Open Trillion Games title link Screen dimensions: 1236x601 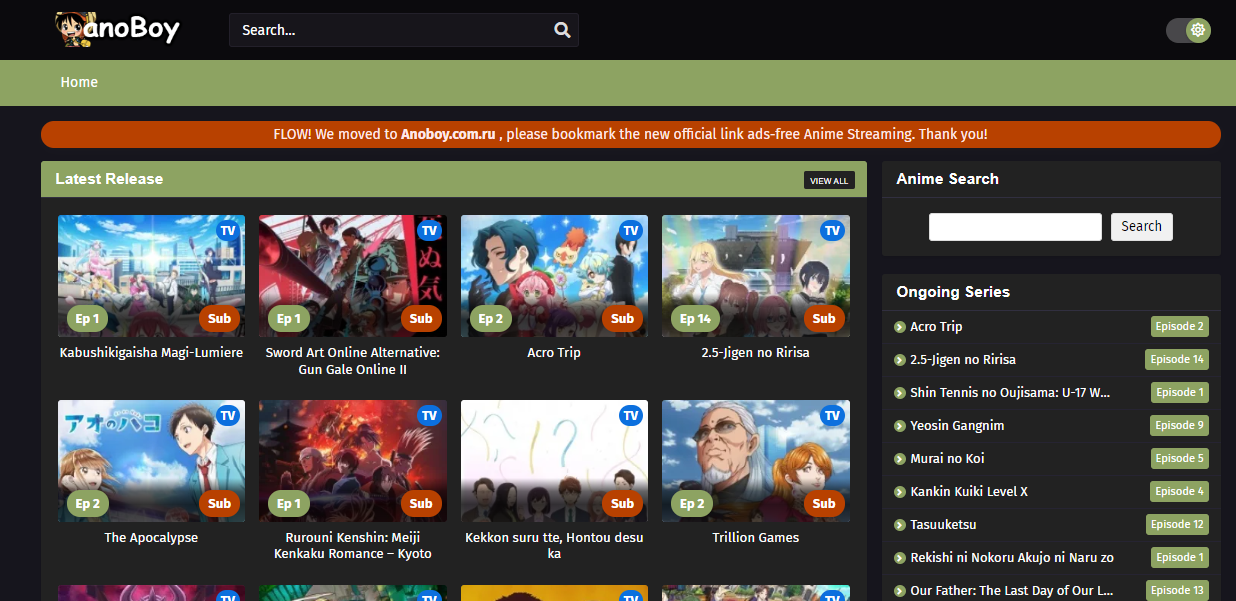756,538
